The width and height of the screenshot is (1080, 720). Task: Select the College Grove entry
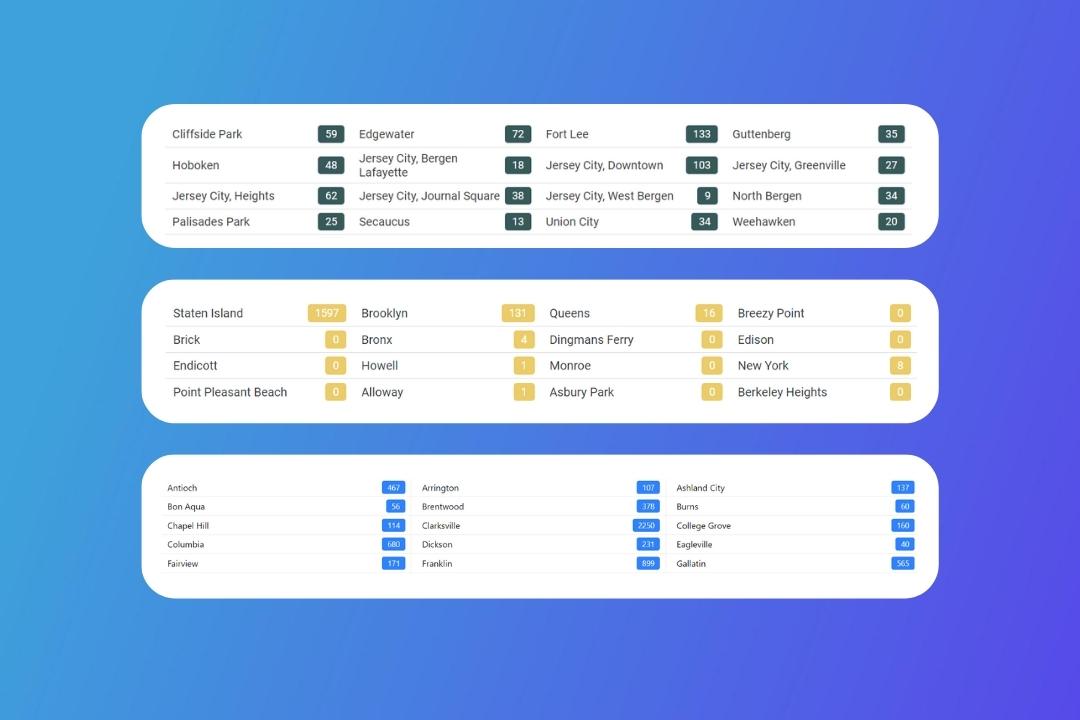click(703, 526)
